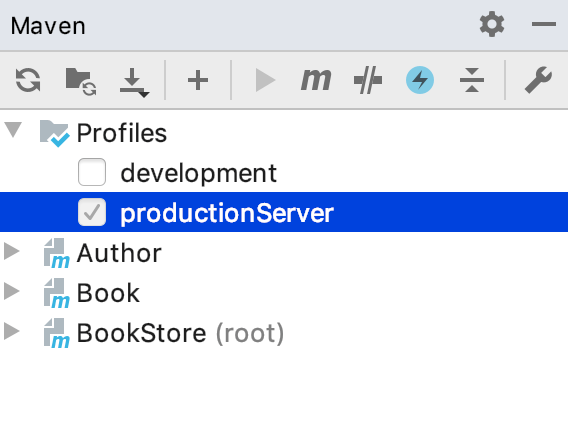Collapse the Profiles node
The height and width of the screenshot is (430, 568).
point(13,130)
